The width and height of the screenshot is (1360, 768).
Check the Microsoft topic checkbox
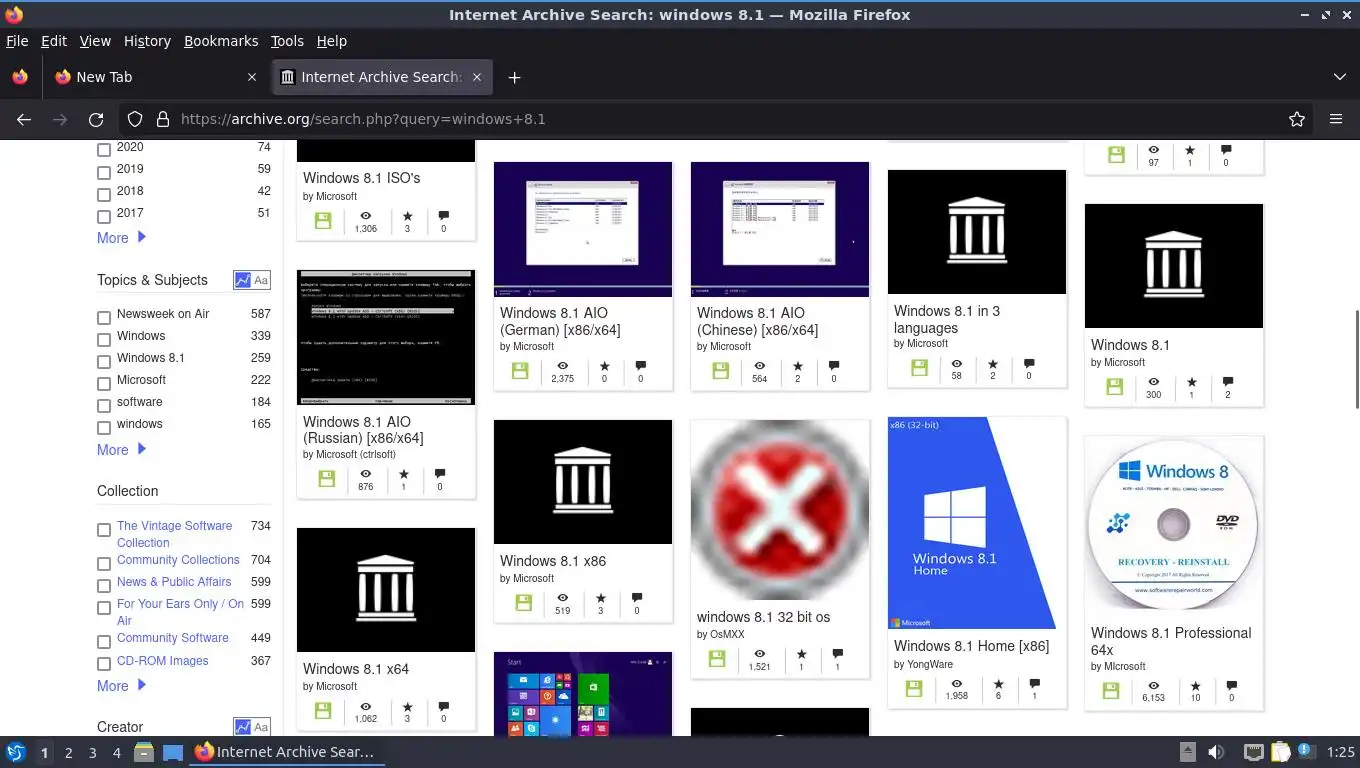tap(104, 383)
